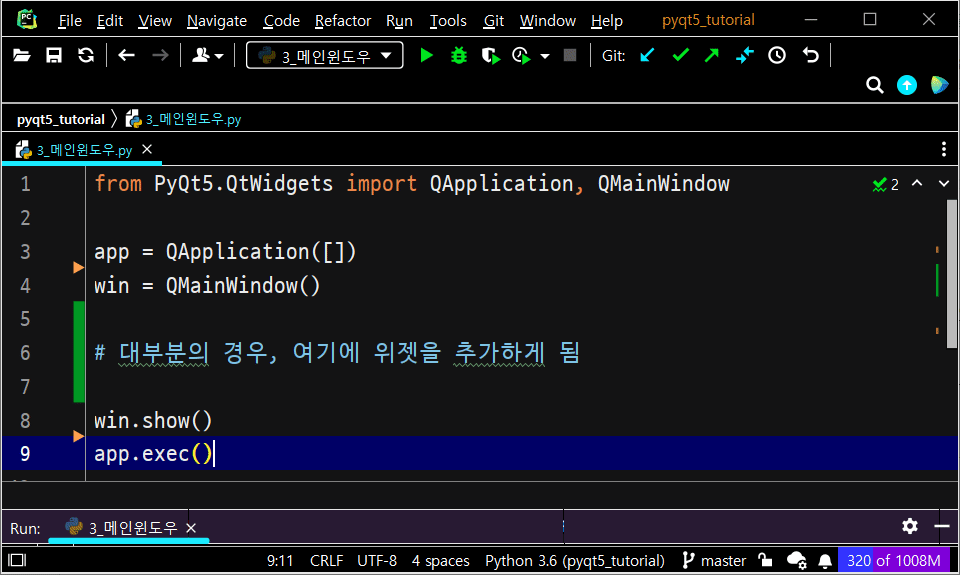The height and width of the screenshot is (575, 960).
Task: Open the Help menu
Action: (606, 21)
